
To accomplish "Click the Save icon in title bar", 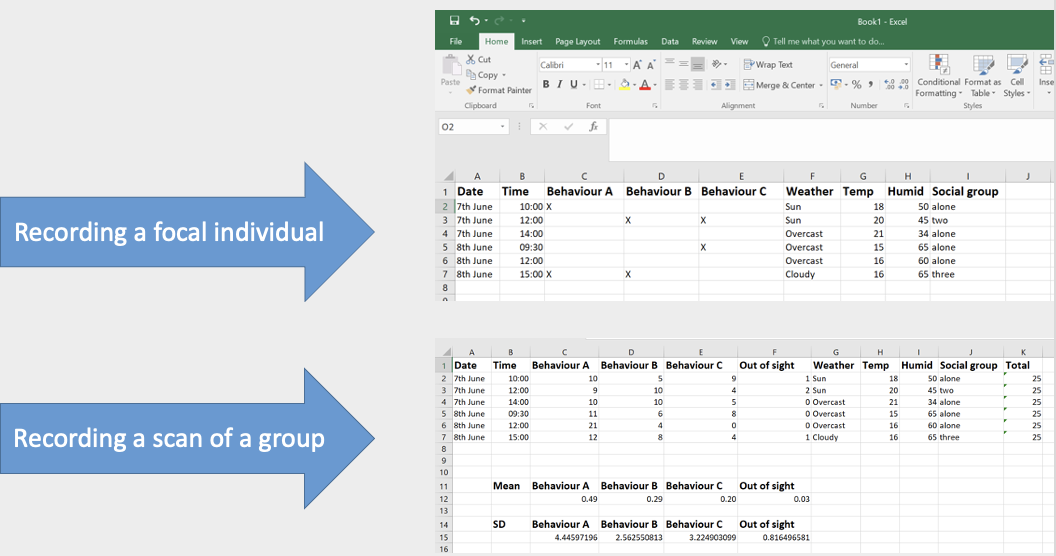I will (454, 20).
